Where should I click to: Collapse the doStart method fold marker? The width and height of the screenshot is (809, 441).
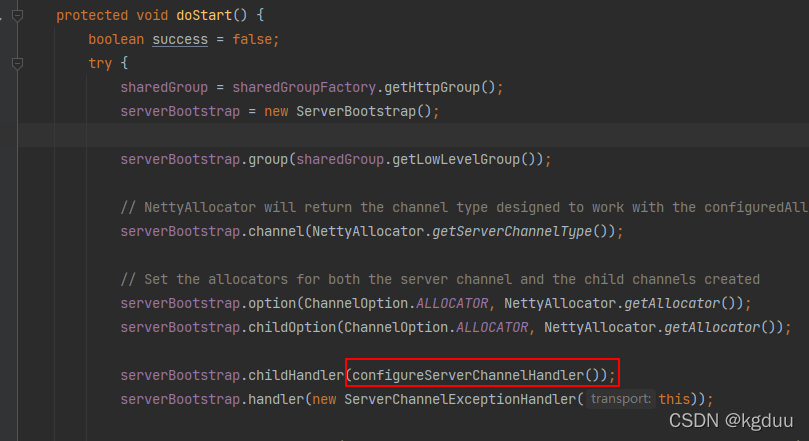17,15
